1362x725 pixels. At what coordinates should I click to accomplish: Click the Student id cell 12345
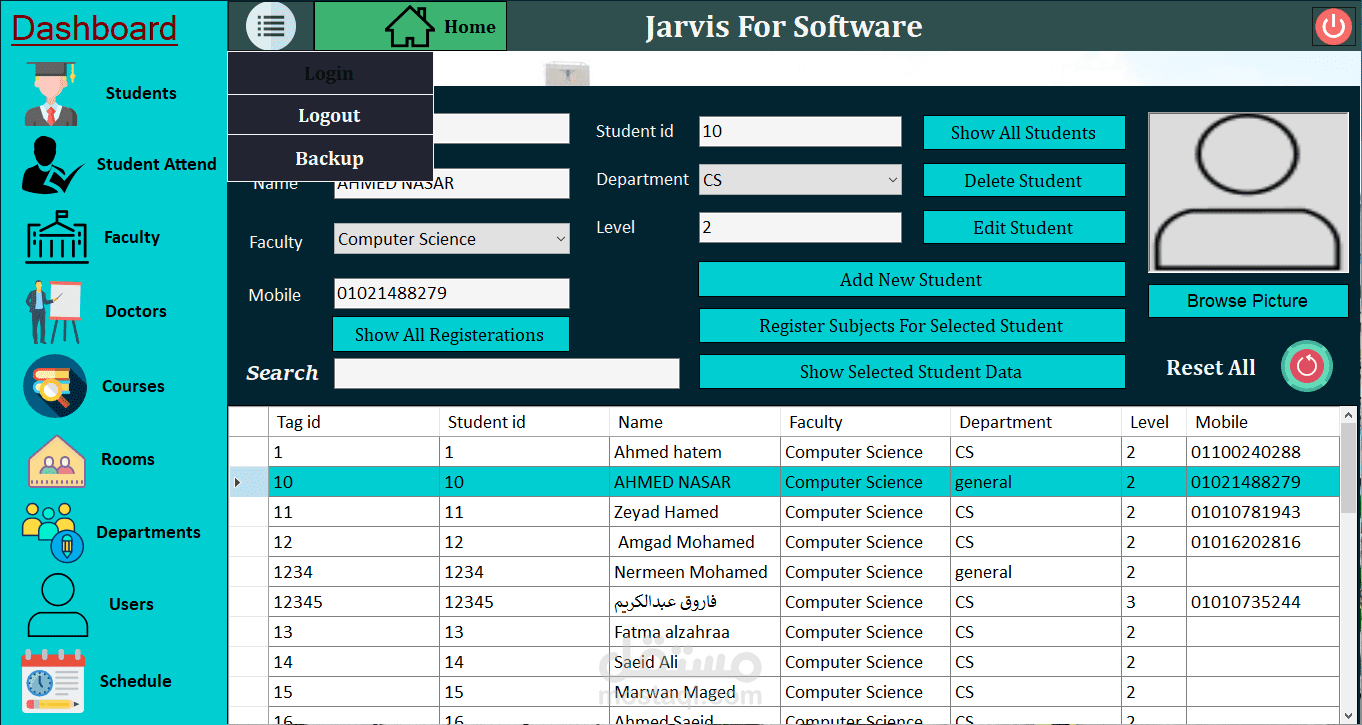coord(524,602)
